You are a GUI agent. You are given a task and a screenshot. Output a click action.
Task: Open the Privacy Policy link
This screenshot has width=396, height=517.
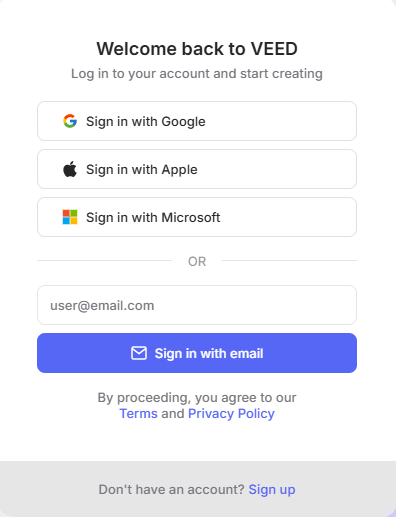pos(231,414)
